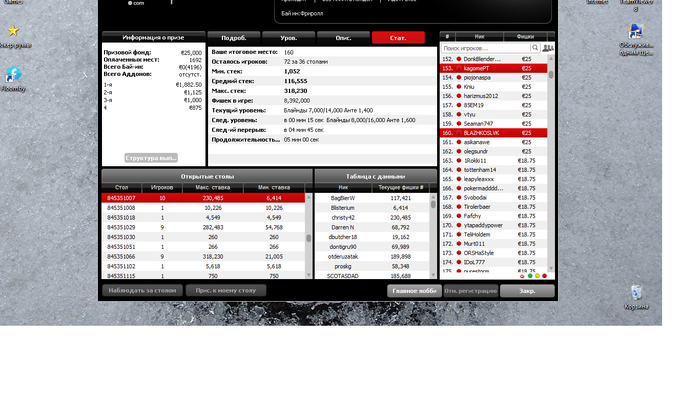Click the green status dot below player list
The width and height of the screenshot is (700, 394).
click(x=530, y=276)
